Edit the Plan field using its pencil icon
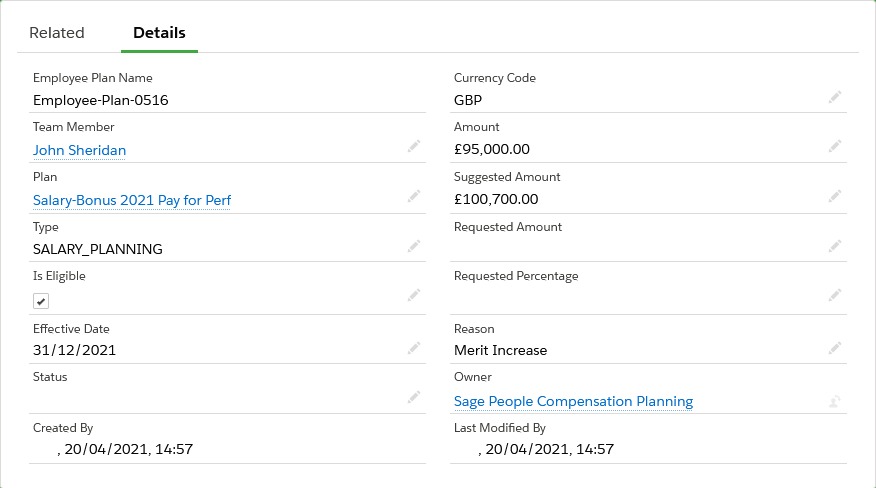 click(x=414, y=197)
